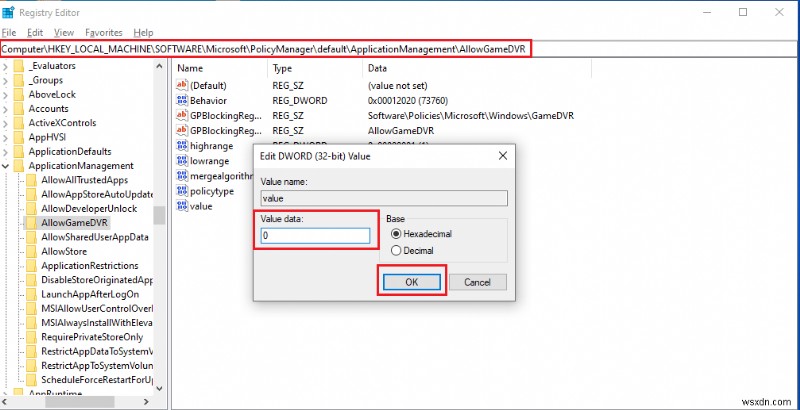Viewport: 800px width, 410px height.
Task: Click the AboveLock folder icon
Action: [19, 94]
